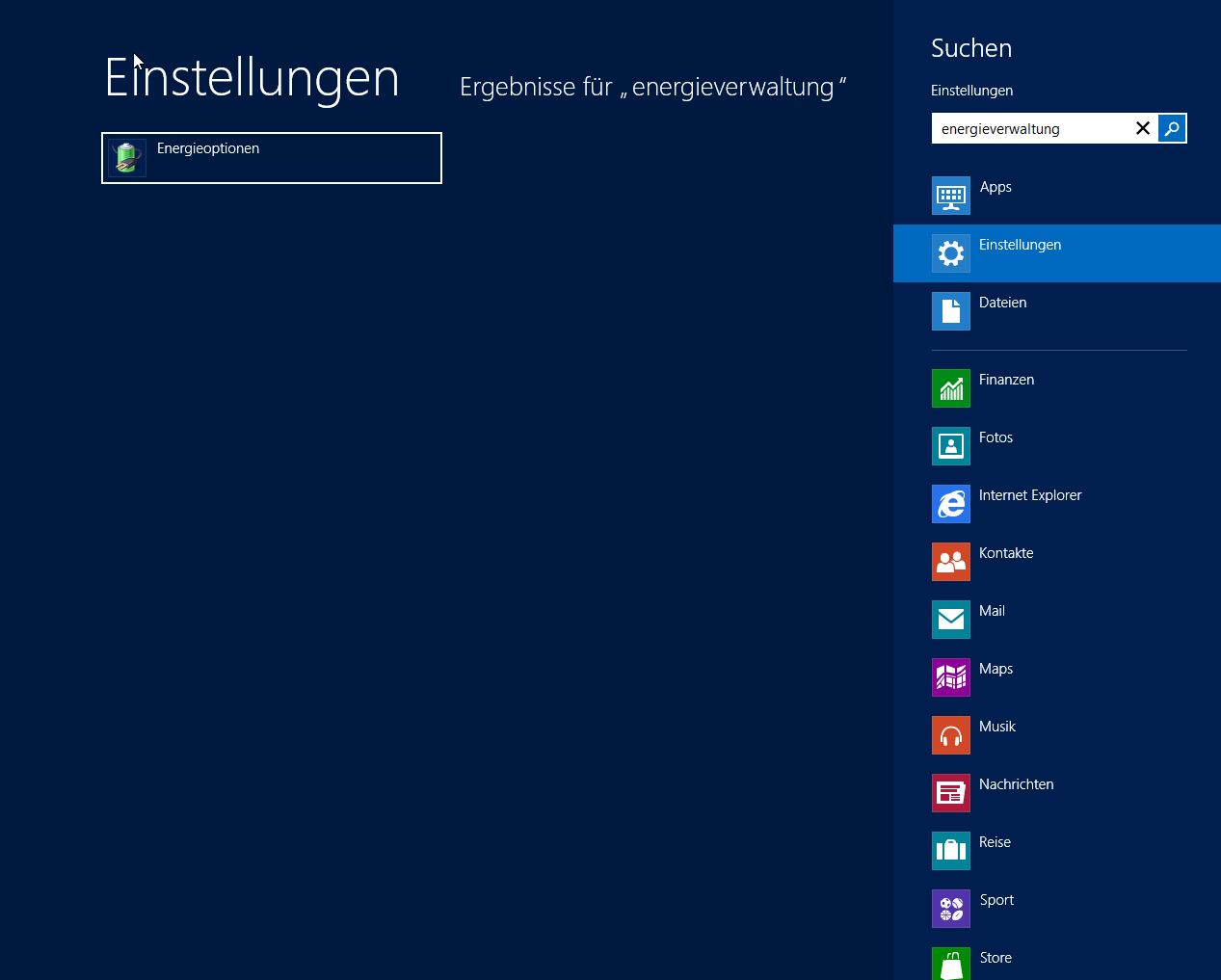Search within the Store app label
Screen dimensions: 1221x980
[x=995, y=958]
